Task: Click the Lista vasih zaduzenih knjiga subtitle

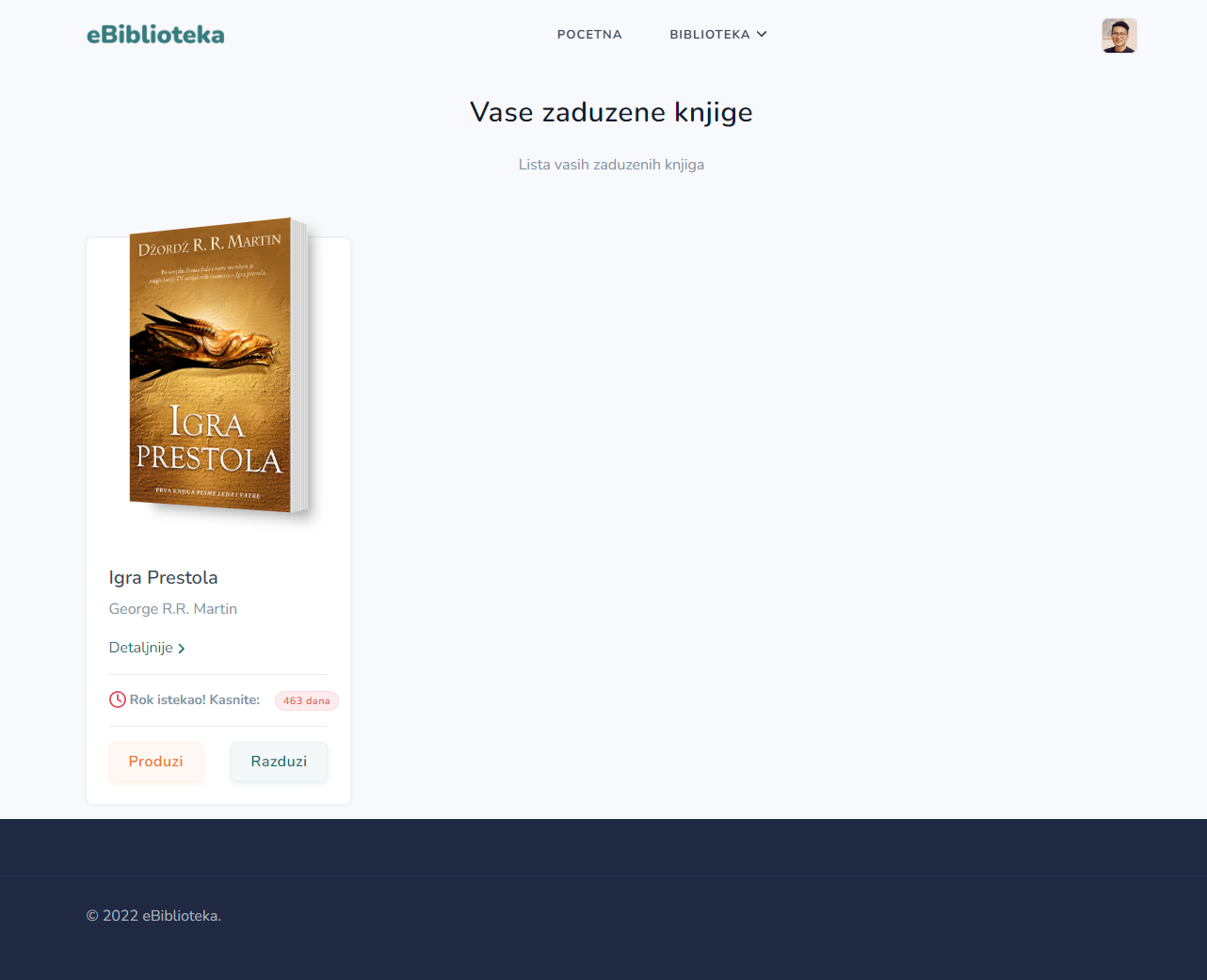Action: pyautogui.click(x=611, y=165)
